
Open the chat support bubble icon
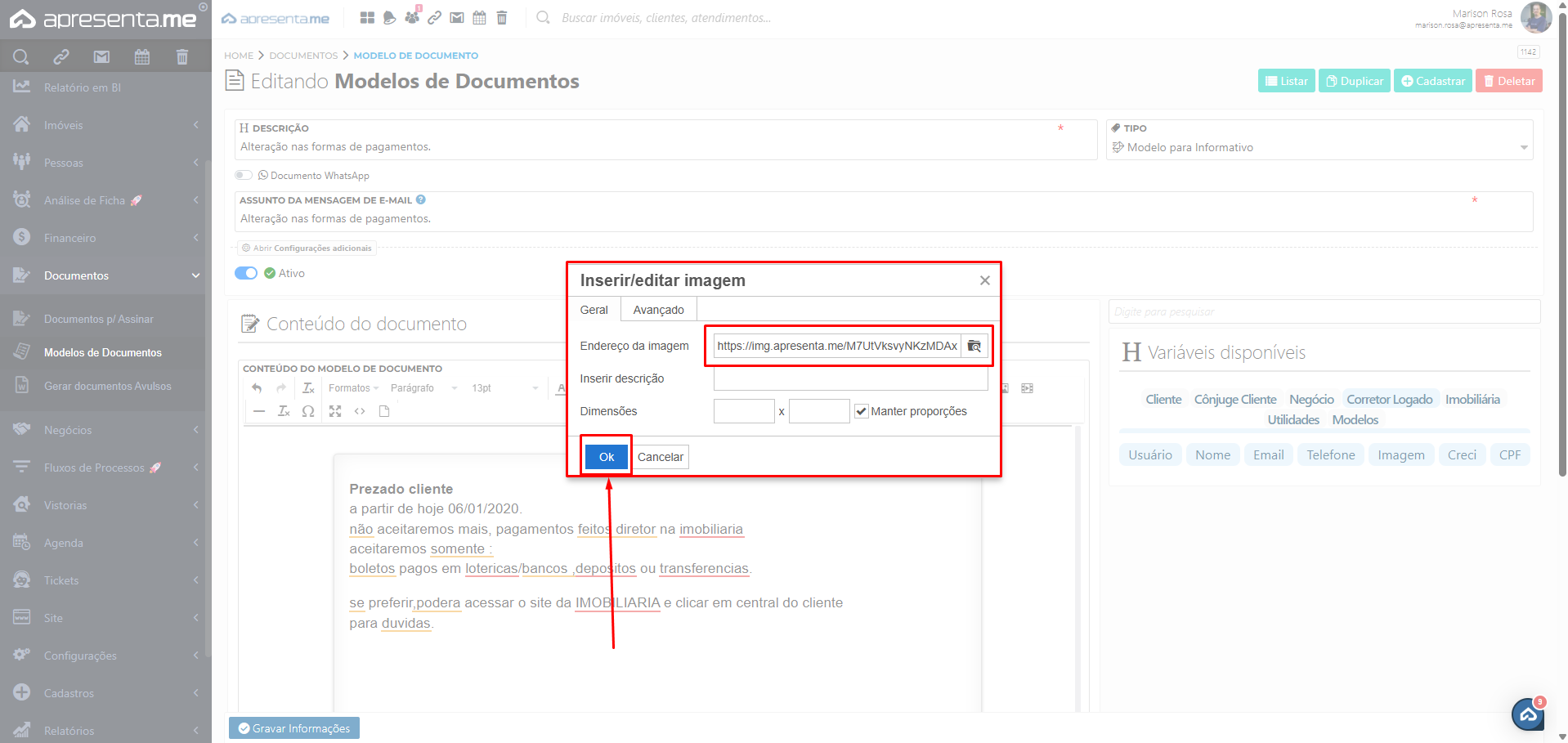1527,714
